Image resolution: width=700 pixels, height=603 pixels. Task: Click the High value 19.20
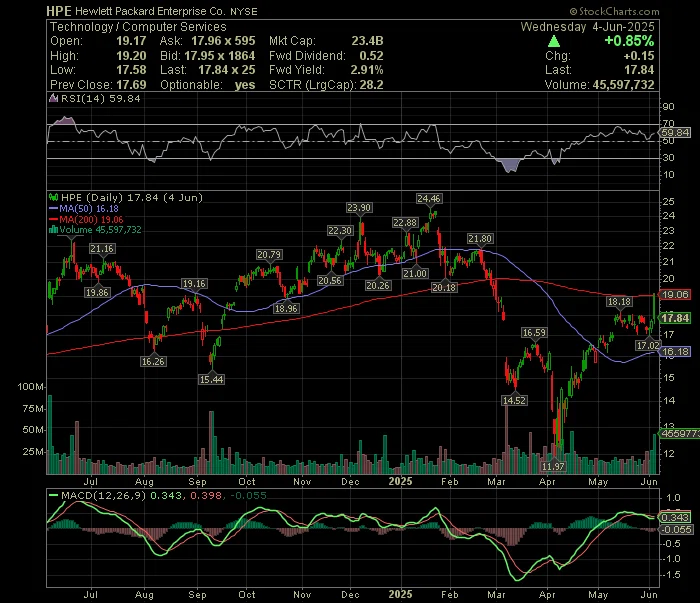click(x=131, y=56)
